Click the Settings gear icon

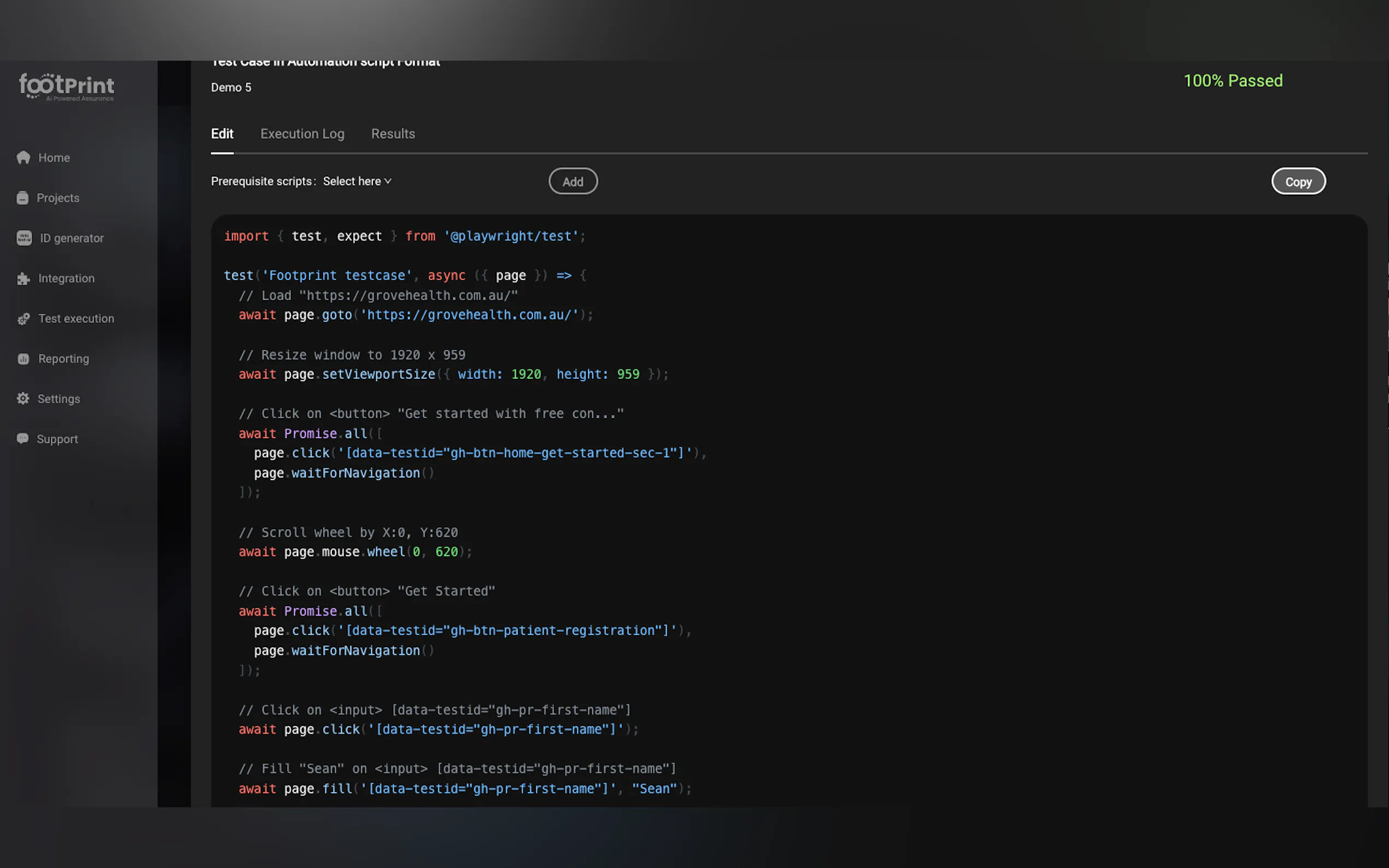22,398
